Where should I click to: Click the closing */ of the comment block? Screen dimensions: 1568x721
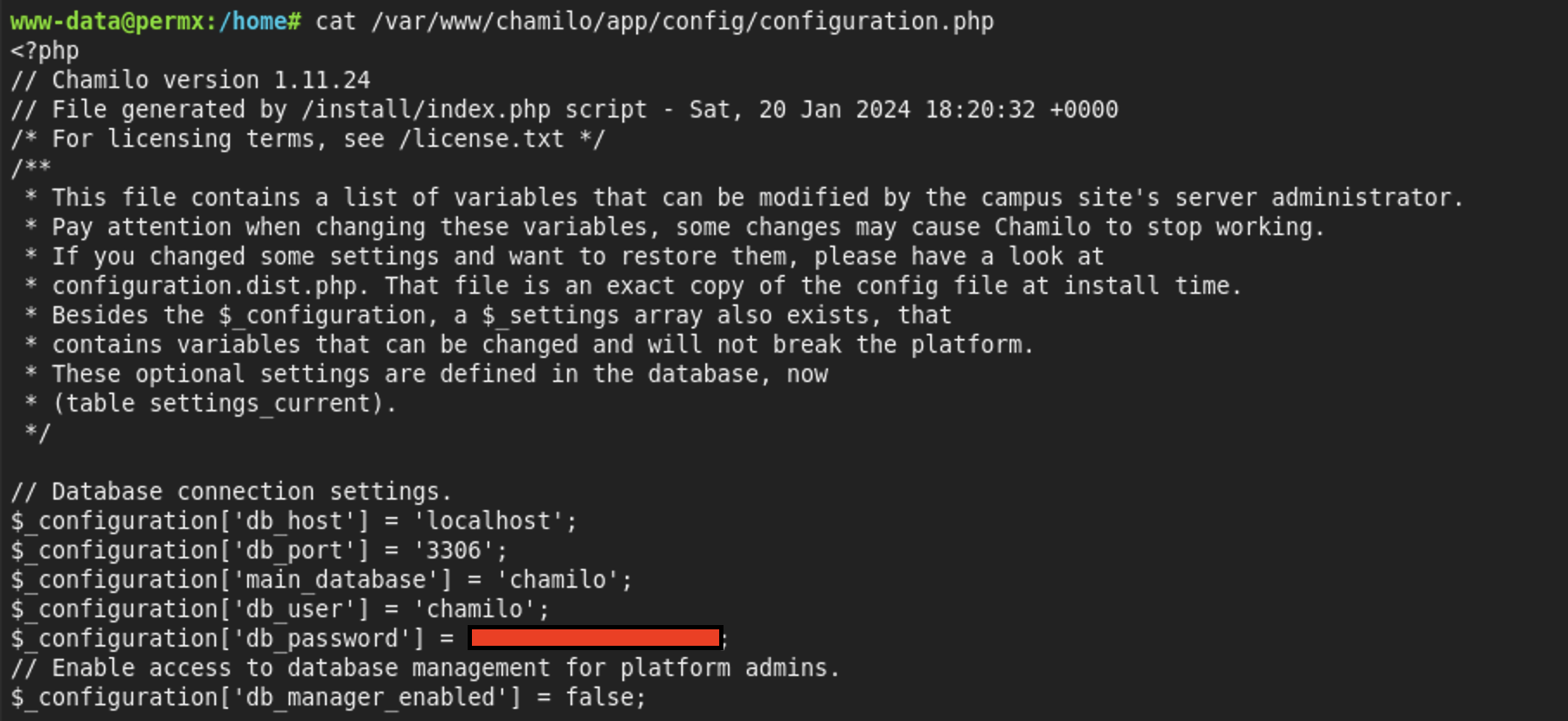[38, 432]
